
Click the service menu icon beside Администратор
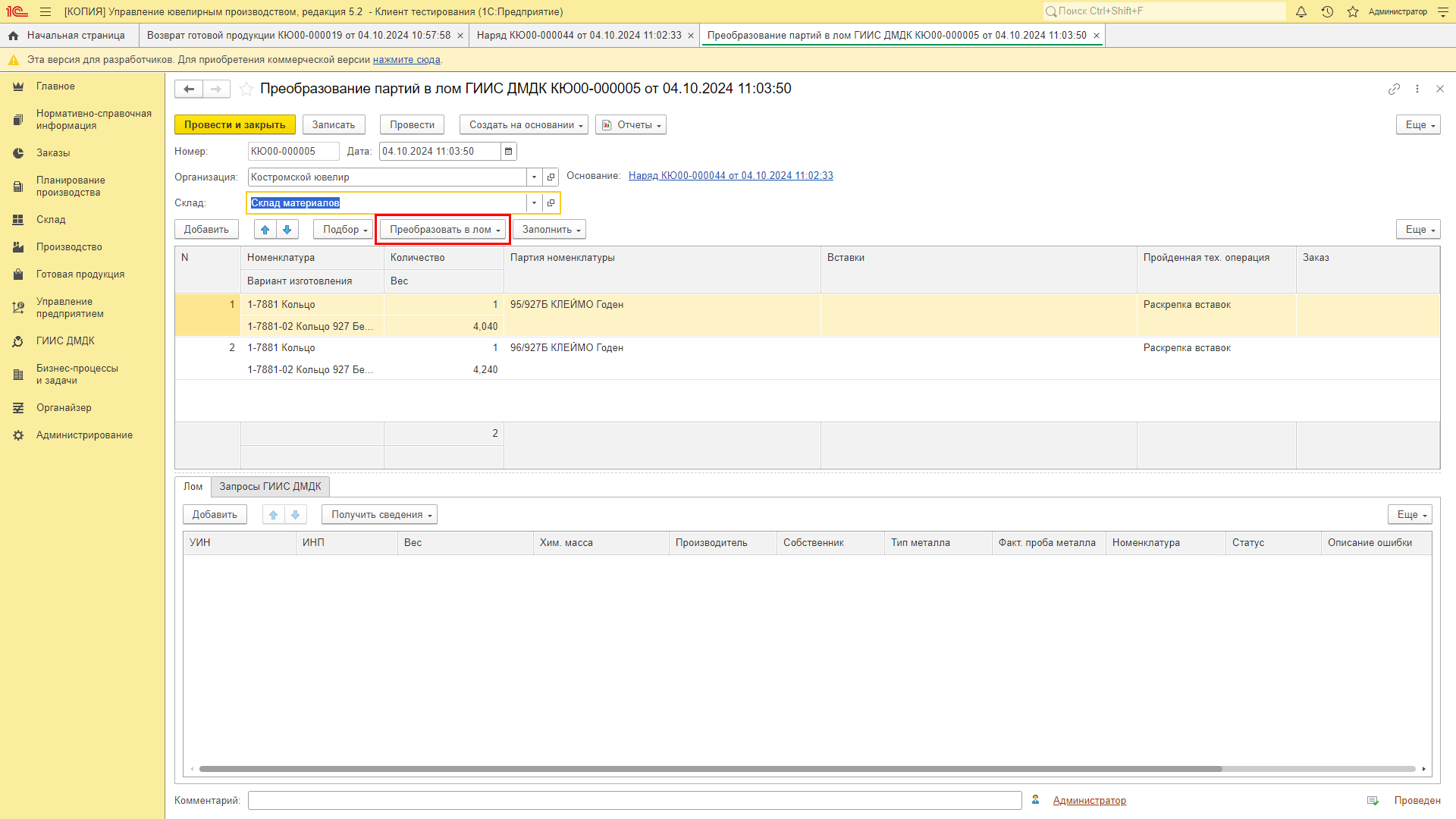(x=1443, y=11)
